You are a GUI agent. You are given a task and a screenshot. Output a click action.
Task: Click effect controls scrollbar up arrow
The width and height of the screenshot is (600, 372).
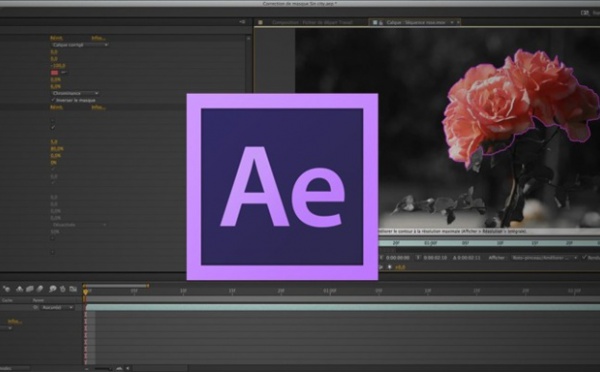point(248,38)
